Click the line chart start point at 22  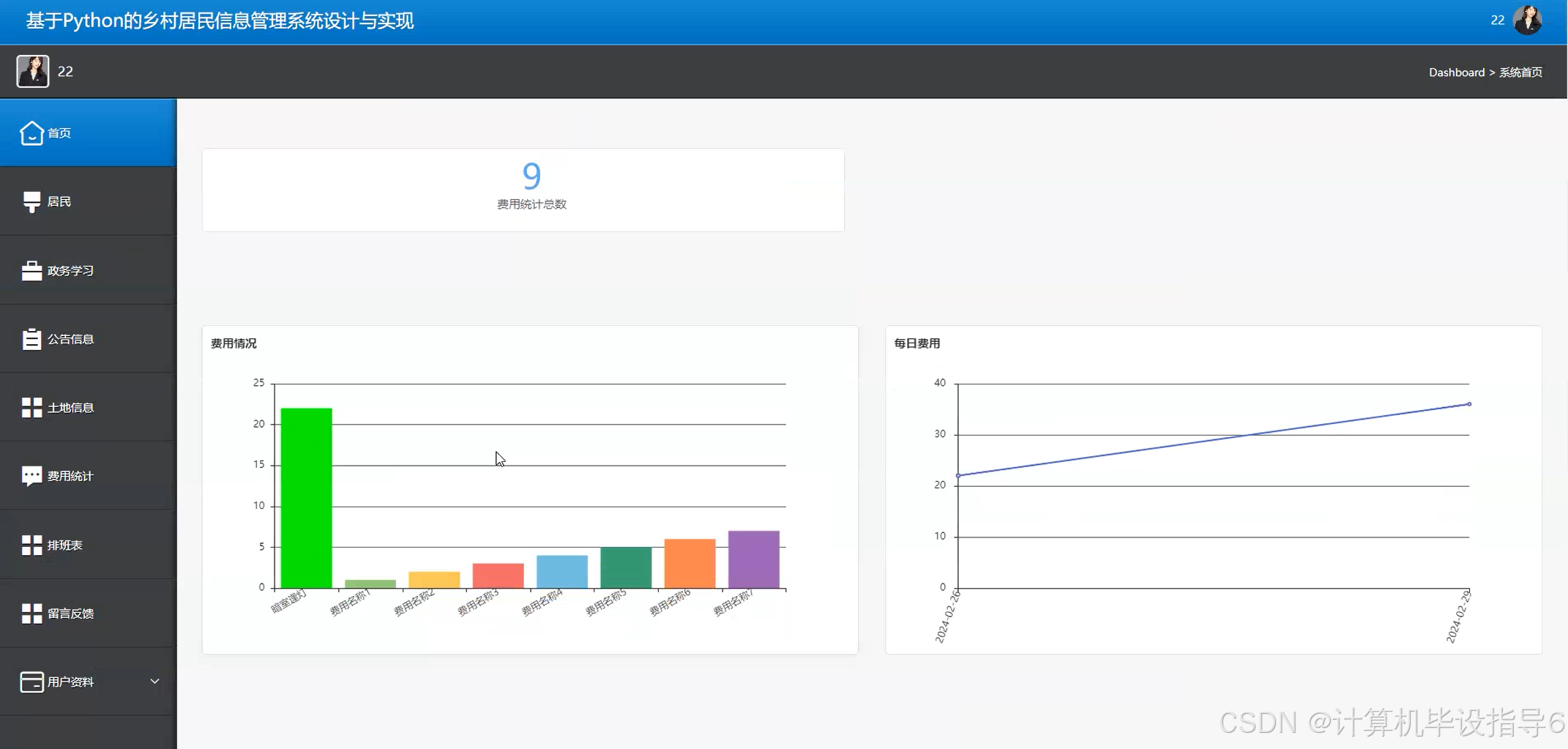click(x=958, y=476)
